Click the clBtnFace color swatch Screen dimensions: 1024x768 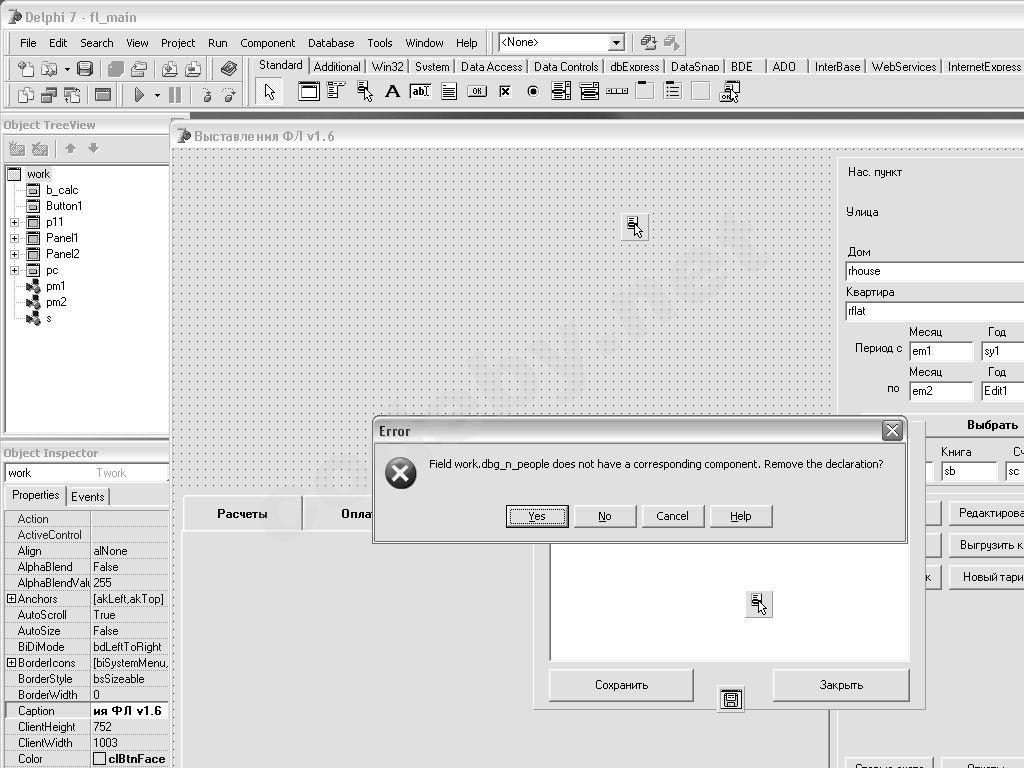[99, 759]
